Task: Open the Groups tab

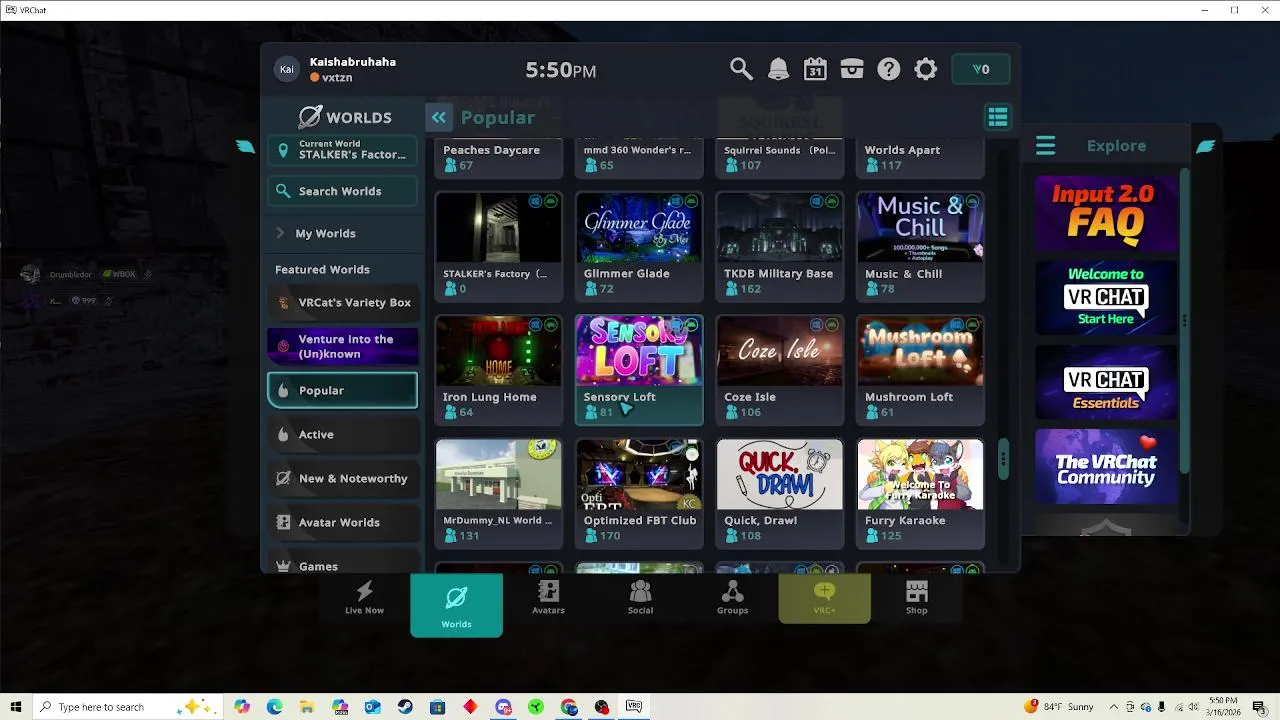Action: (x=732, y=598)
